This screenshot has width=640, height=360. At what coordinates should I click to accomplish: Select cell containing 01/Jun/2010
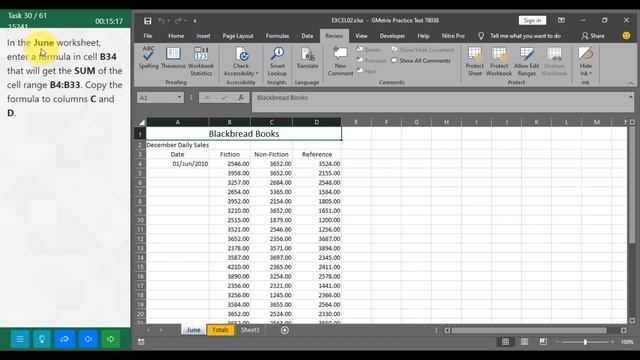pyautogui.click(x=177, y=164)
